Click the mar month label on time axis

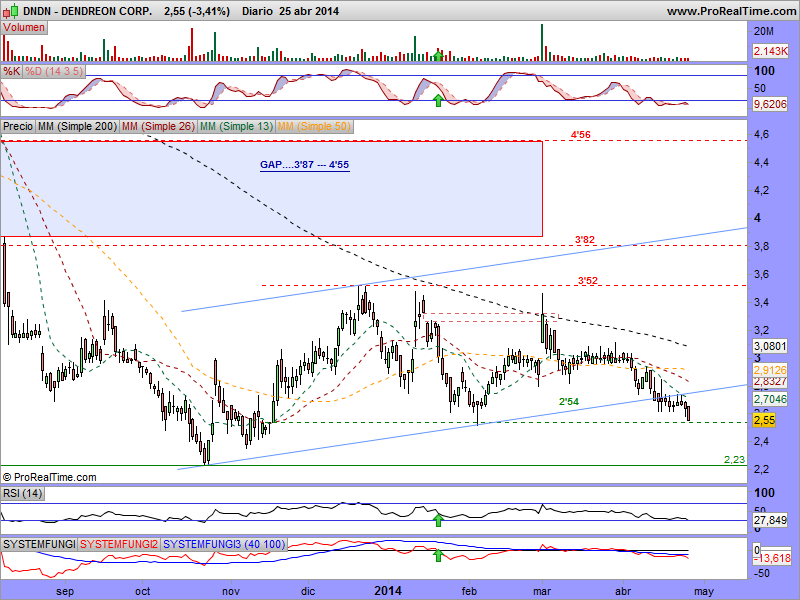542,591
